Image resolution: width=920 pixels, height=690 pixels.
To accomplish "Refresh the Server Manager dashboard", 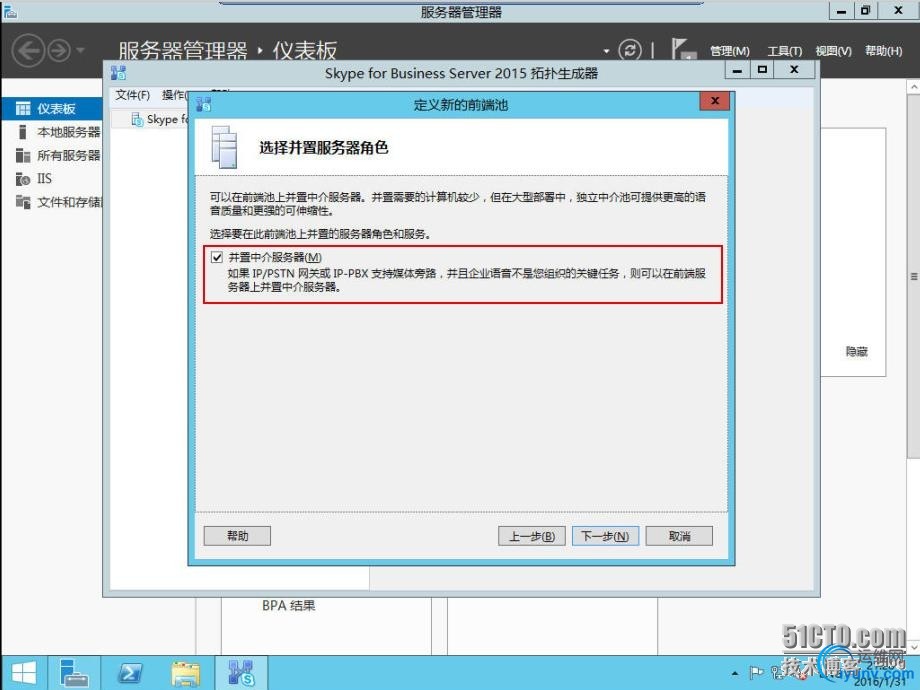I will click(630, 50).
